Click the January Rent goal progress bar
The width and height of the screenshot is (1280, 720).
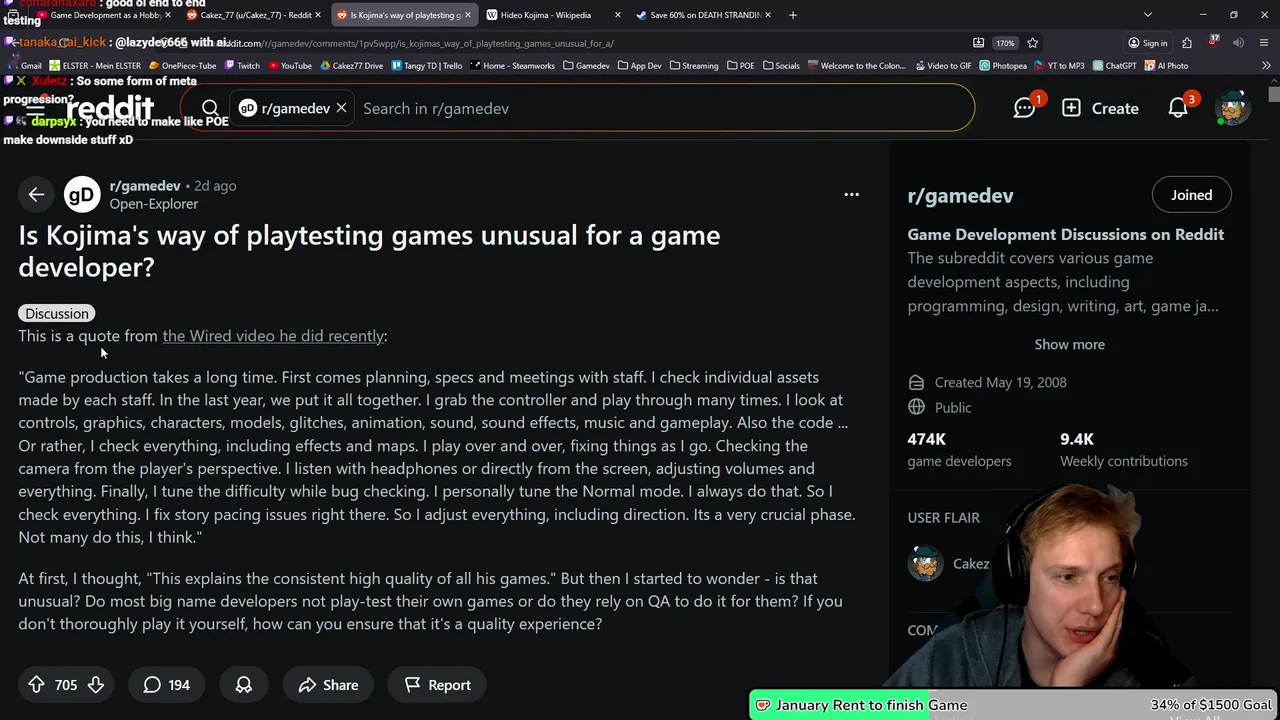click(x=1014, y=705)
